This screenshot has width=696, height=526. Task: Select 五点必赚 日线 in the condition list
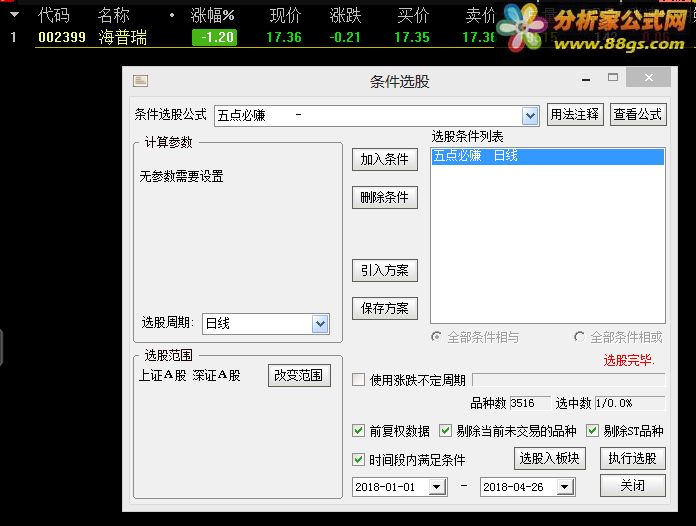tap(548, 156)
